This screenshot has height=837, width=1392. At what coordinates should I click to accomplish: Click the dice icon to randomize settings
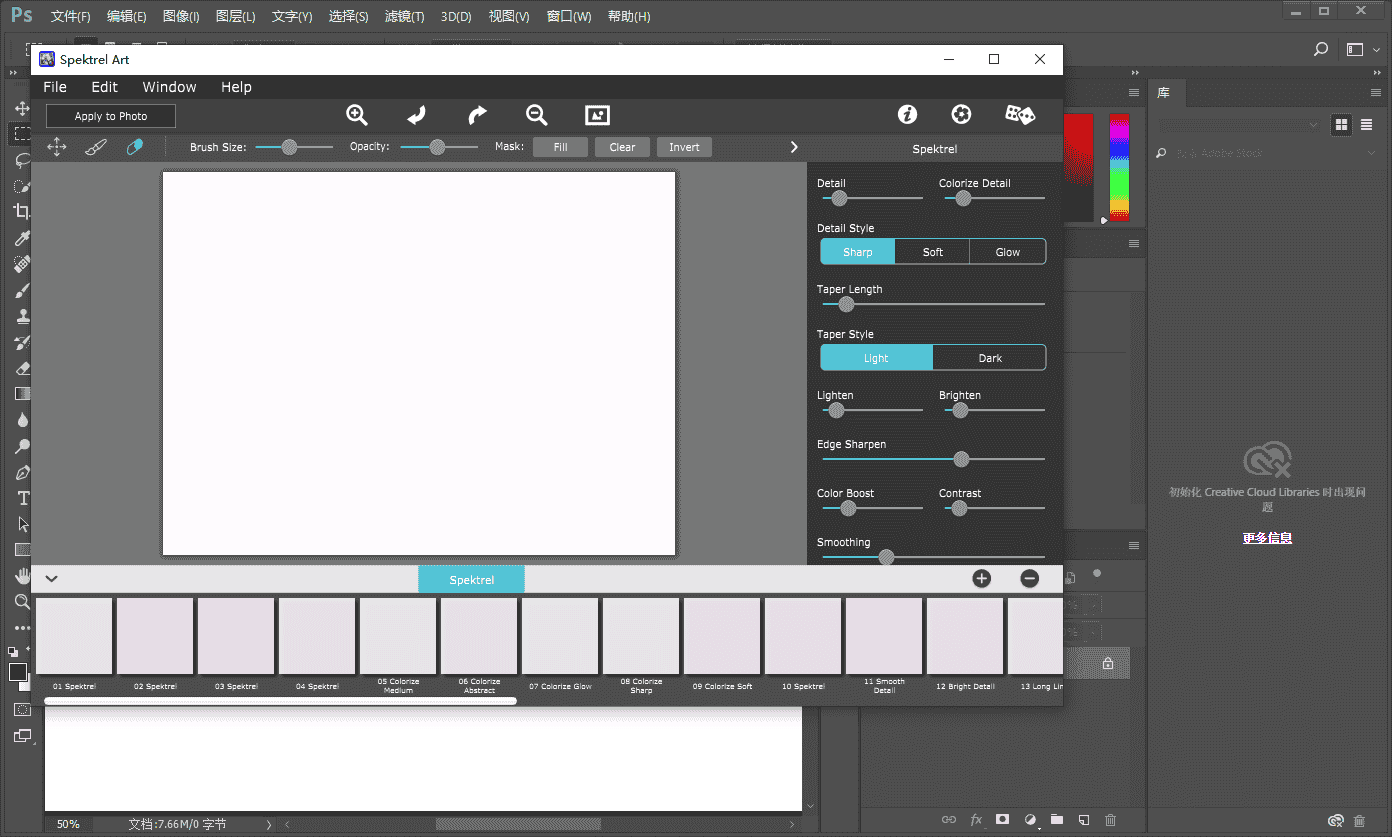(x=1019, y=114)
